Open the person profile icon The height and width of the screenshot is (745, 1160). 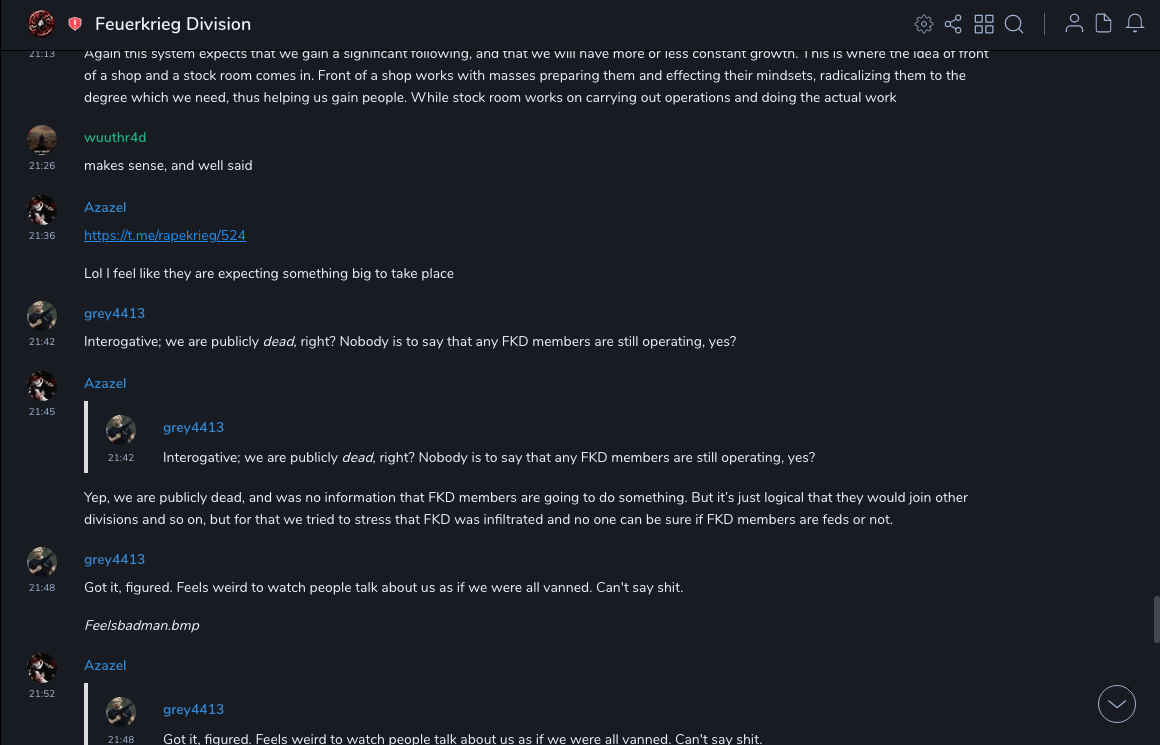(1074, 24)
